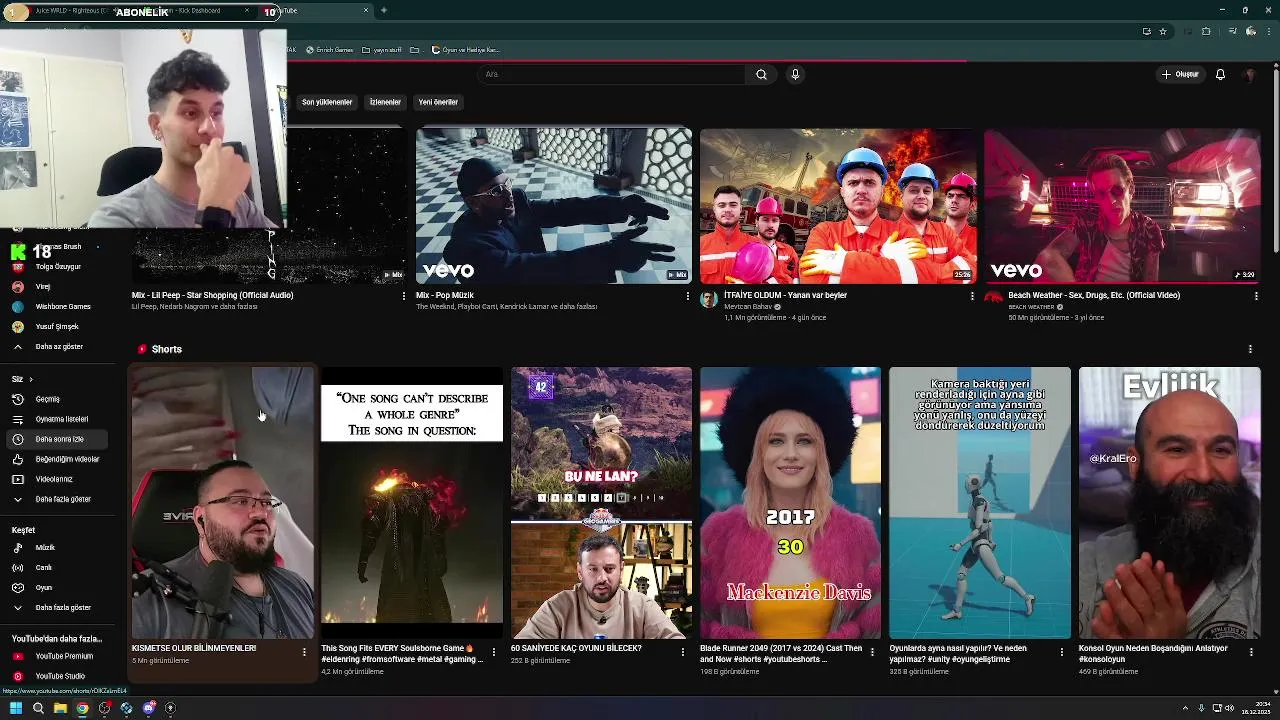
Task: Expand the Siz section chevron
Action: 30,379
